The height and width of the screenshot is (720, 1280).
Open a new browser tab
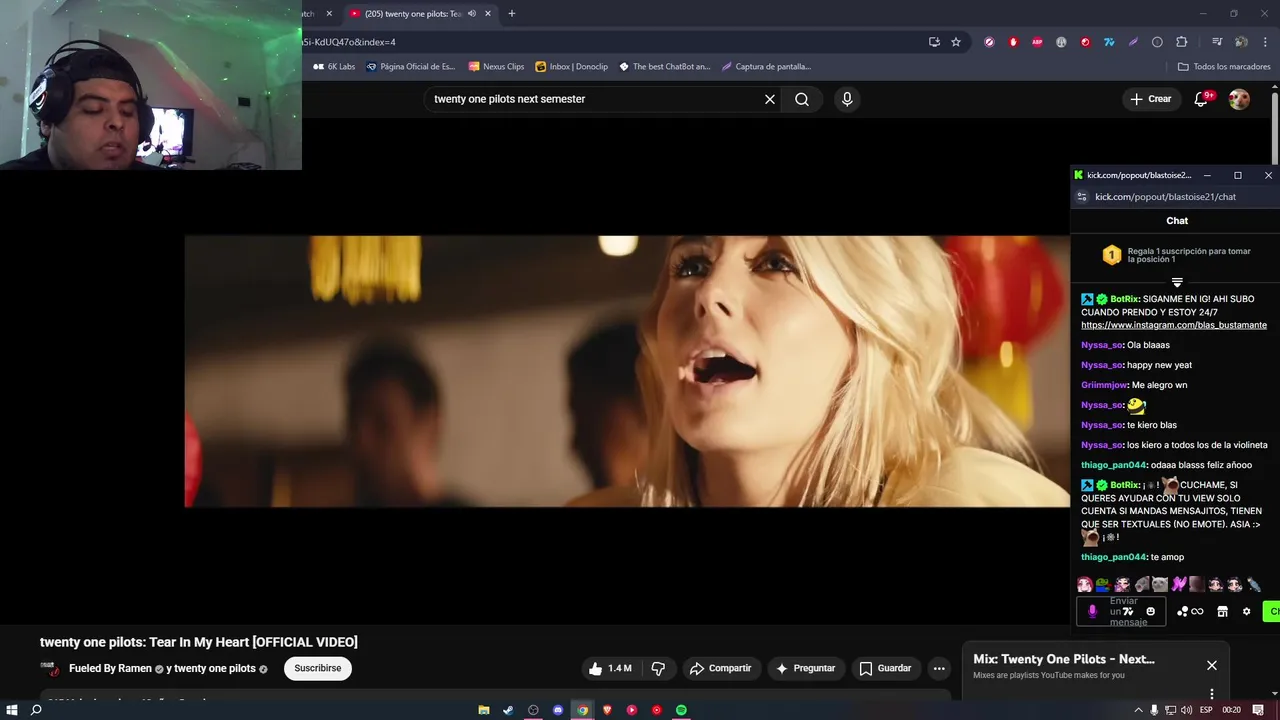coord(512,14)
